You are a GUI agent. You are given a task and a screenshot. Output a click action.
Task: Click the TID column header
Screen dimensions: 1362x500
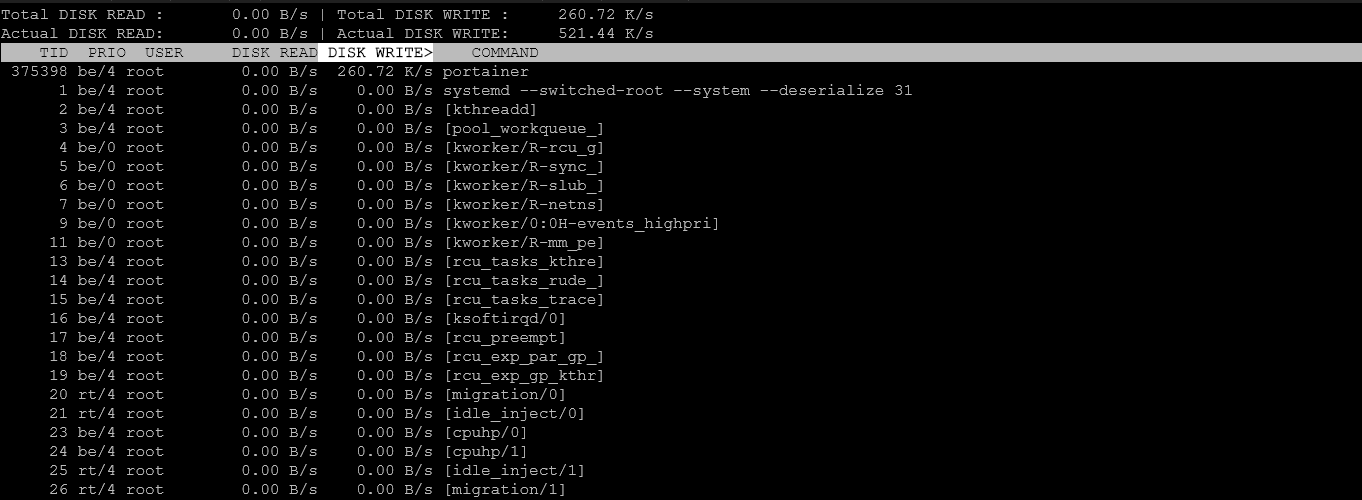53,53
